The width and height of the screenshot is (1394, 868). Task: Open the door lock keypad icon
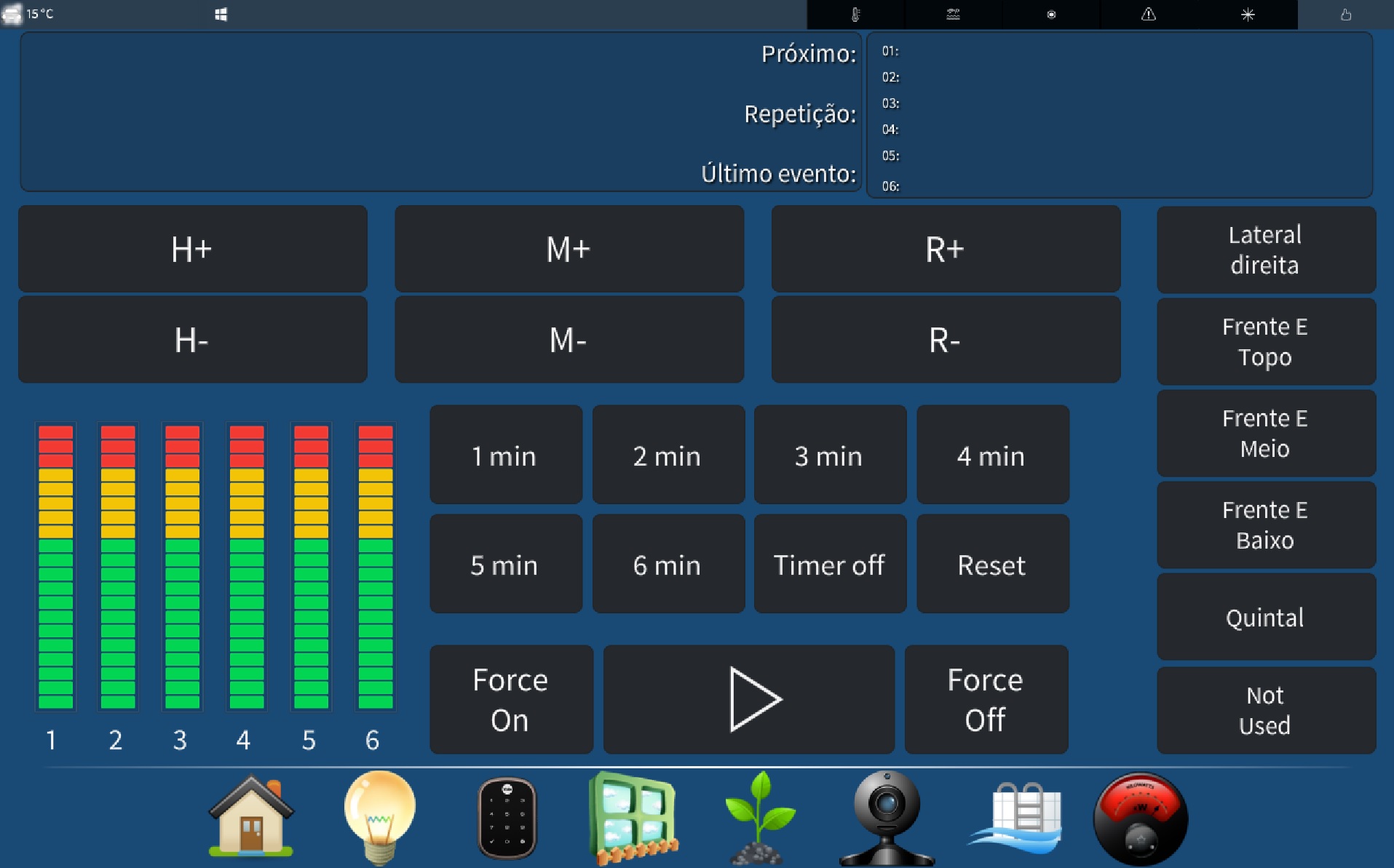coord(507,818)
